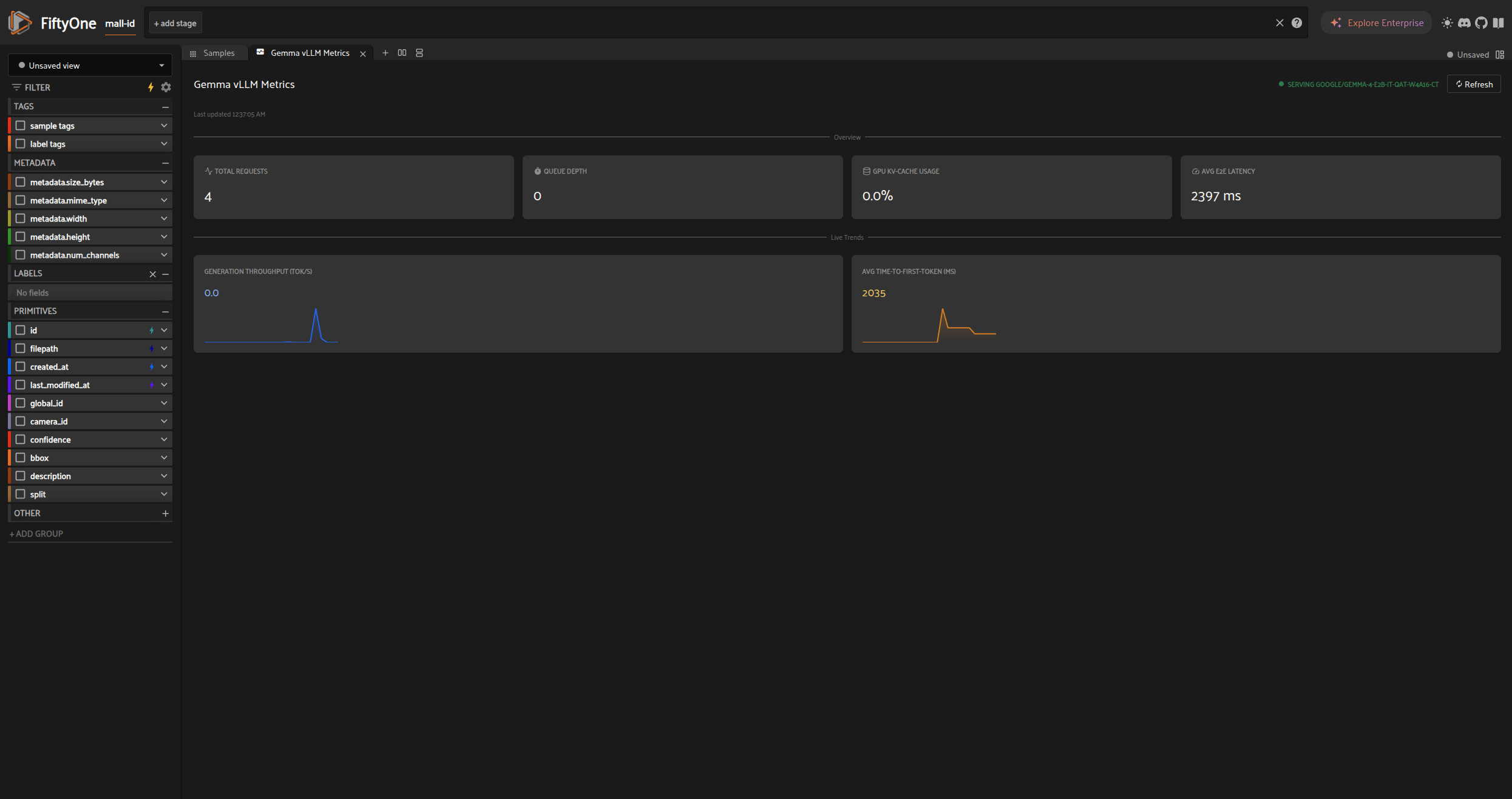Image resolution: width=1512 pixels, height=799 pixels.
Task: Open the documentation book icon
Action: tap(1498, 23)
